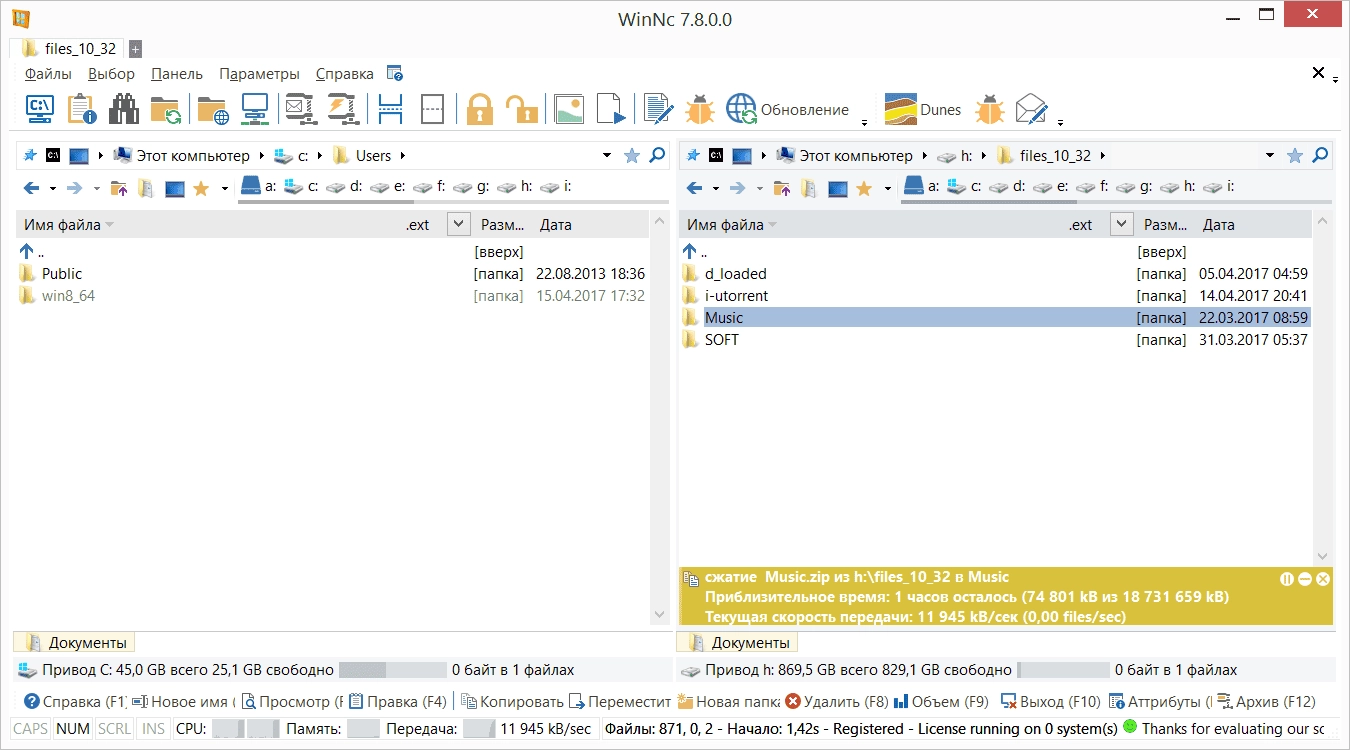This screenshot has height=750, width=1350.
Task: Click the document play icon
Action: (611, 109)
